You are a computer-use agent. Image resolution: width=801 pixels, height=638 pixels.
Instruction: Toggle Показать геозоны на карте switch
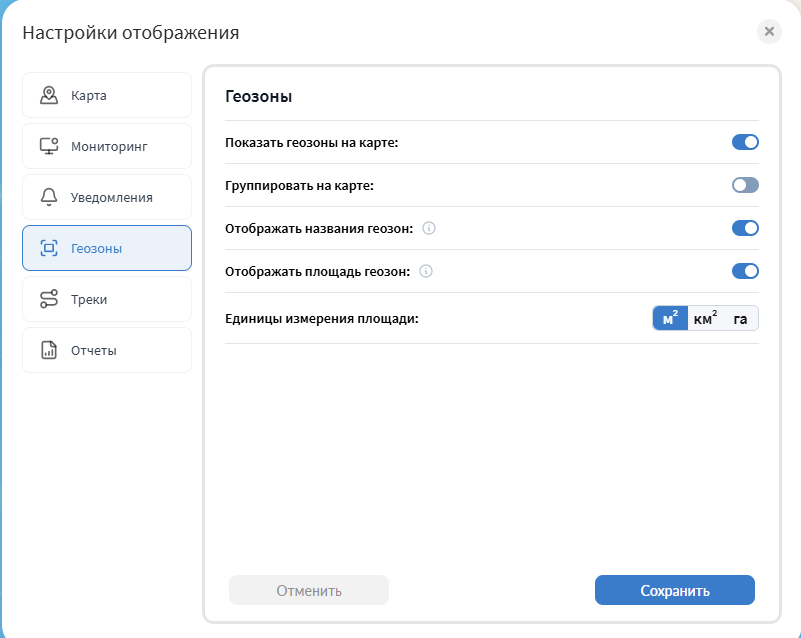(745, 142)
